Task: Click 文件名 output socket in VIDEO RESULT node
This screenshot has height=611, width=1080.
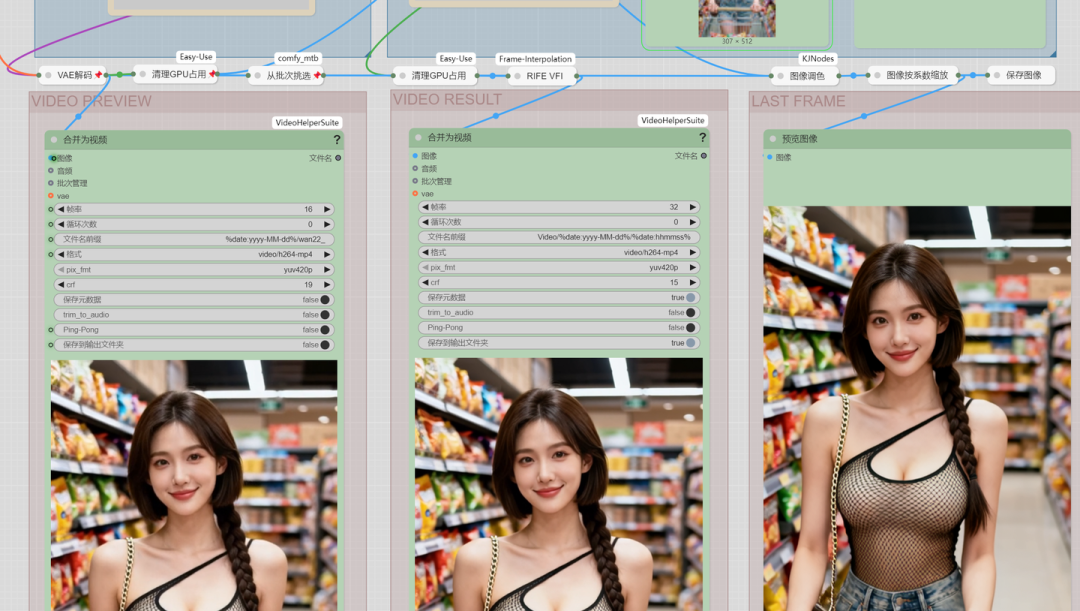Action: [x=703, y=156]
